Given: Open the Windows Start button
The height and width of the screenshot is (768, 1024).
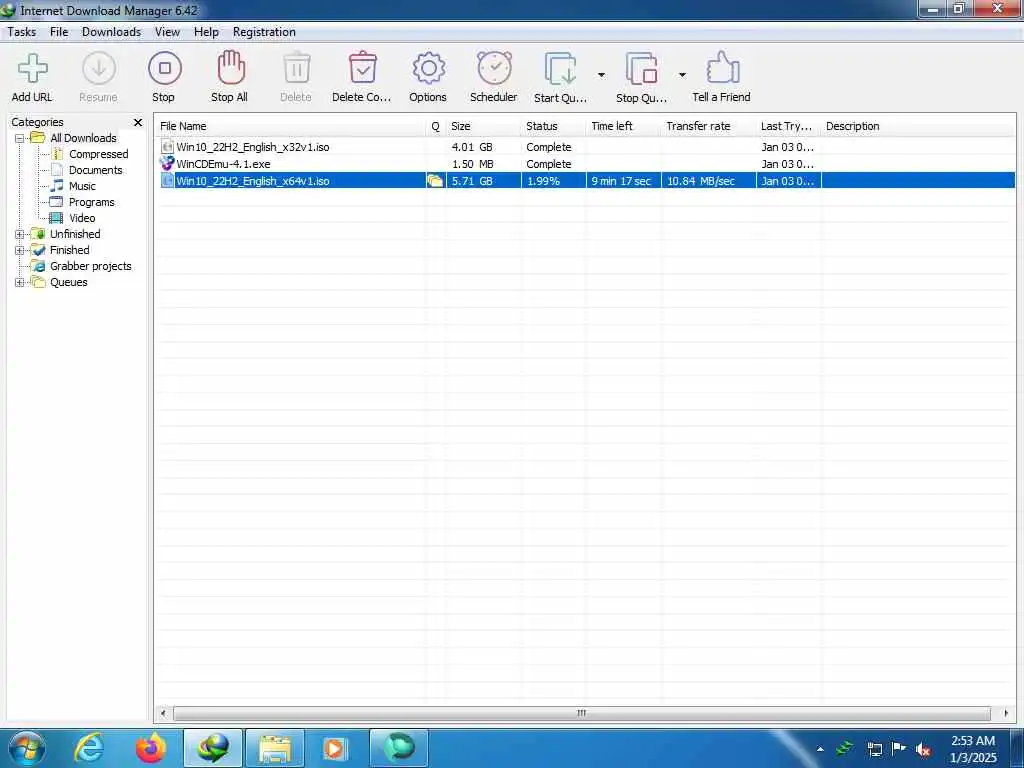Looking at the screenshot, I should pos(25,748).
